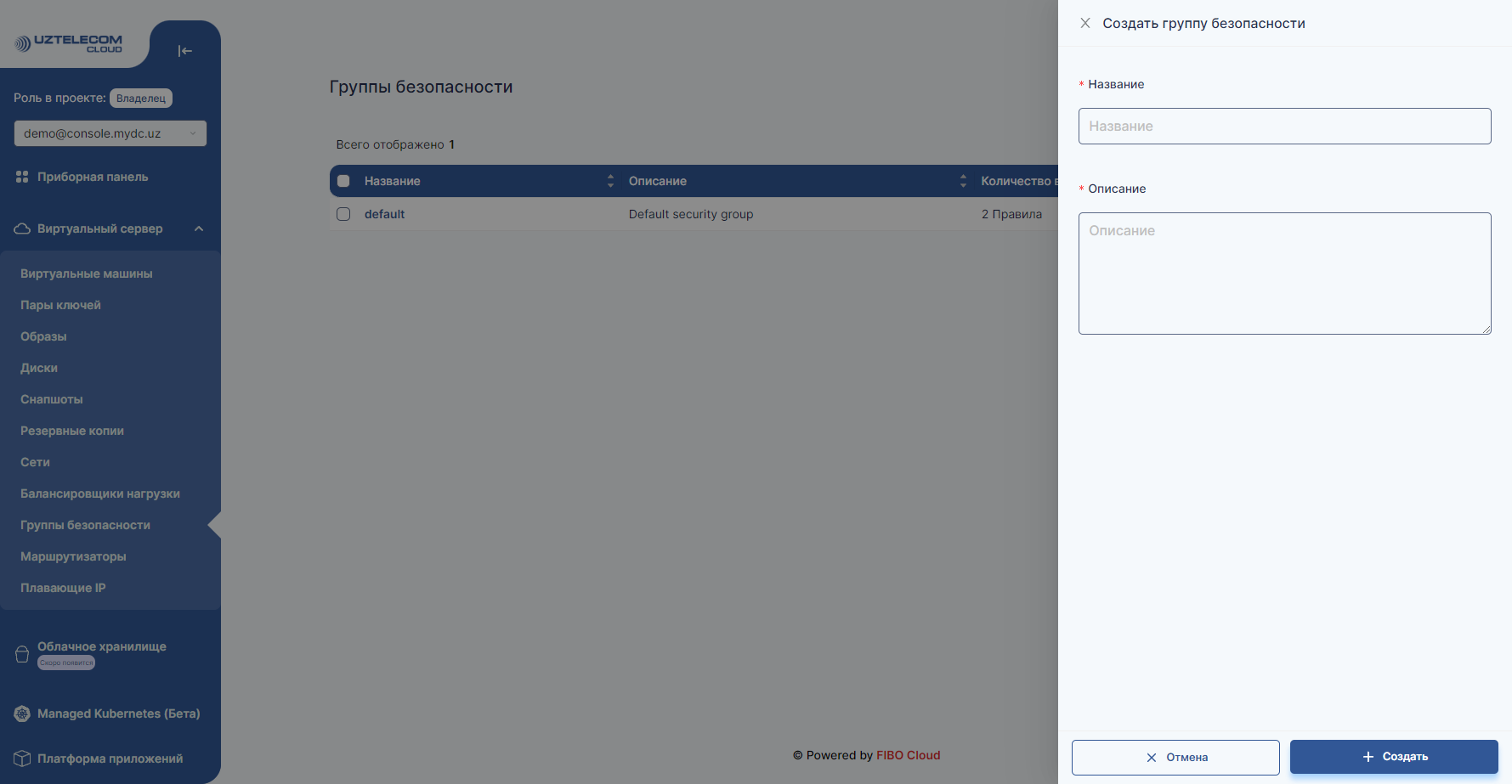The image size is (1512, 784).
Task: Go to Плавающие IP in sidebar
Action: (63, 588)
